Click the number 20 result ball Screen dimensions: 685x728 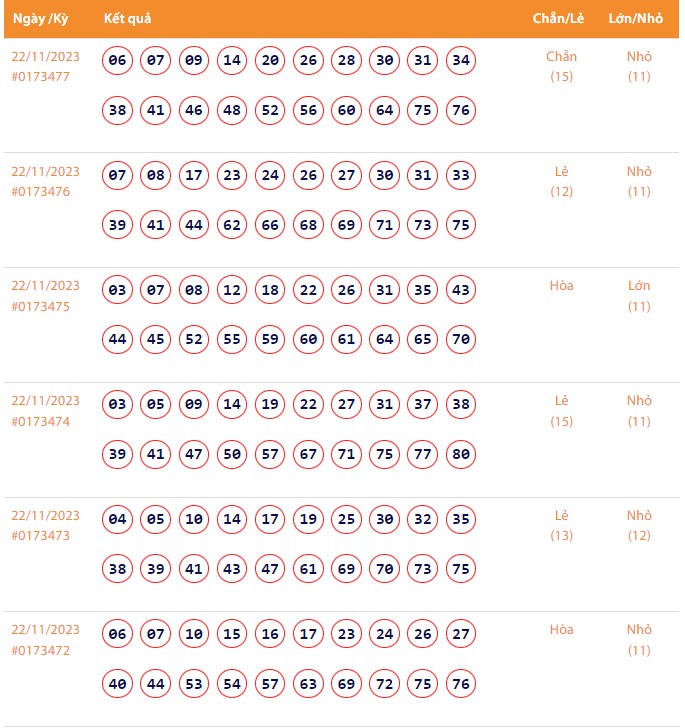270,60
